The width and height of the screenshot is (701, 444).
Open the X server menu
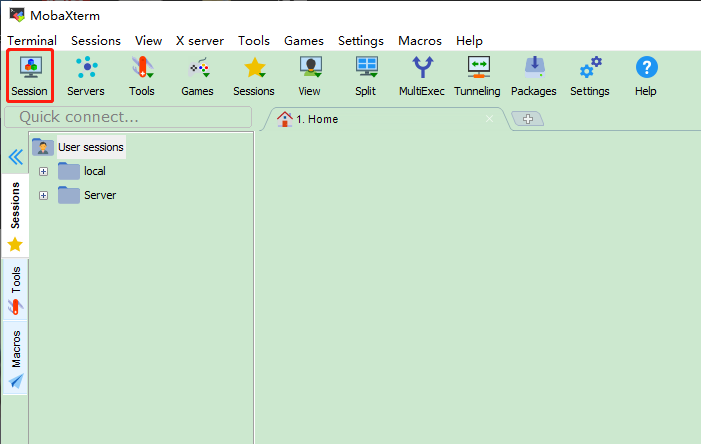200,41
